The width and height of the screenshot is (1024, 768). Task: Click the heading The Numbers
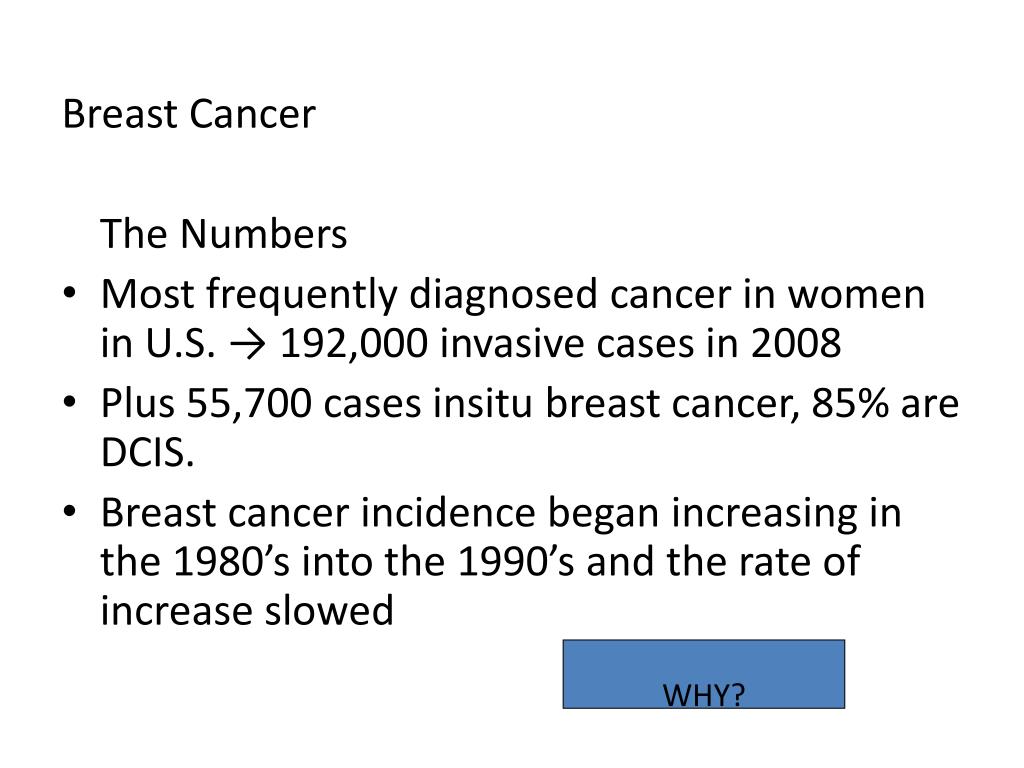click(x=223, y=234)
